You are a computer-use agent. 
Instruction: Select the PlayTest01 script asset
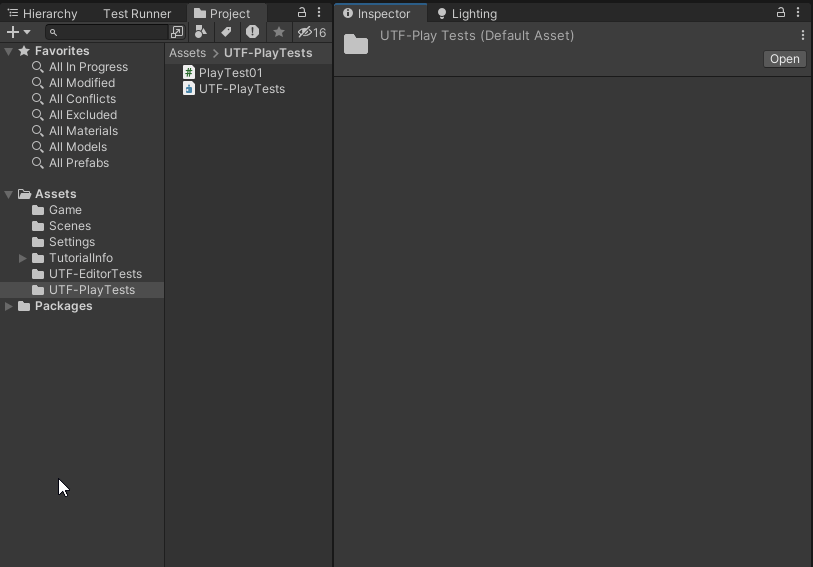click(x=230, y=73)
